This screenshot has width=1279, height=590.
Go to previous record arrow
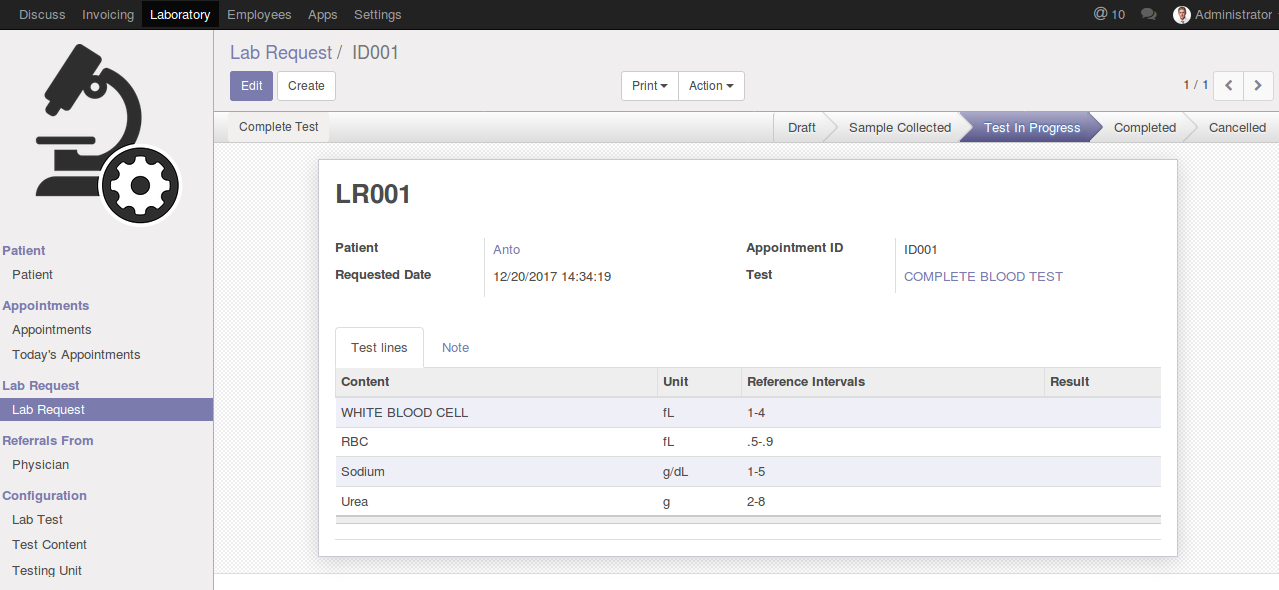pos(1228,86)
